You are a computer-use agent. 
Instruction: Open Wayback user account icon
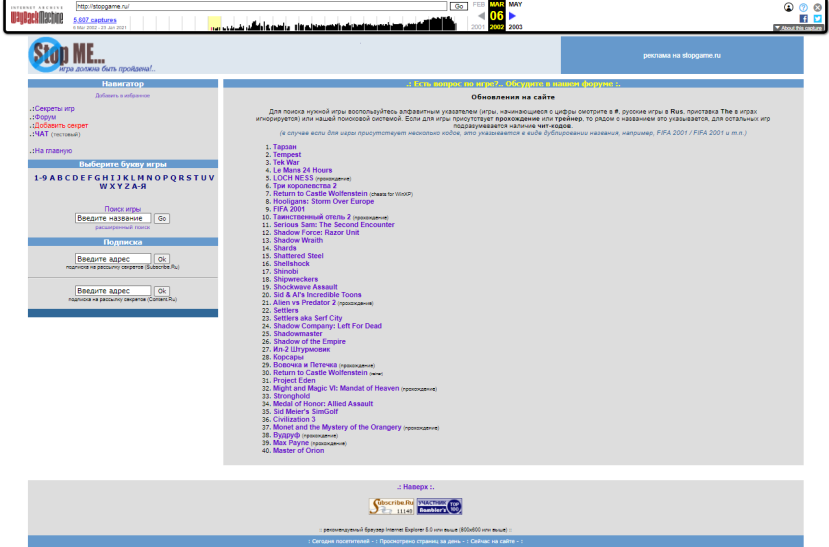[x=788, y=7]
